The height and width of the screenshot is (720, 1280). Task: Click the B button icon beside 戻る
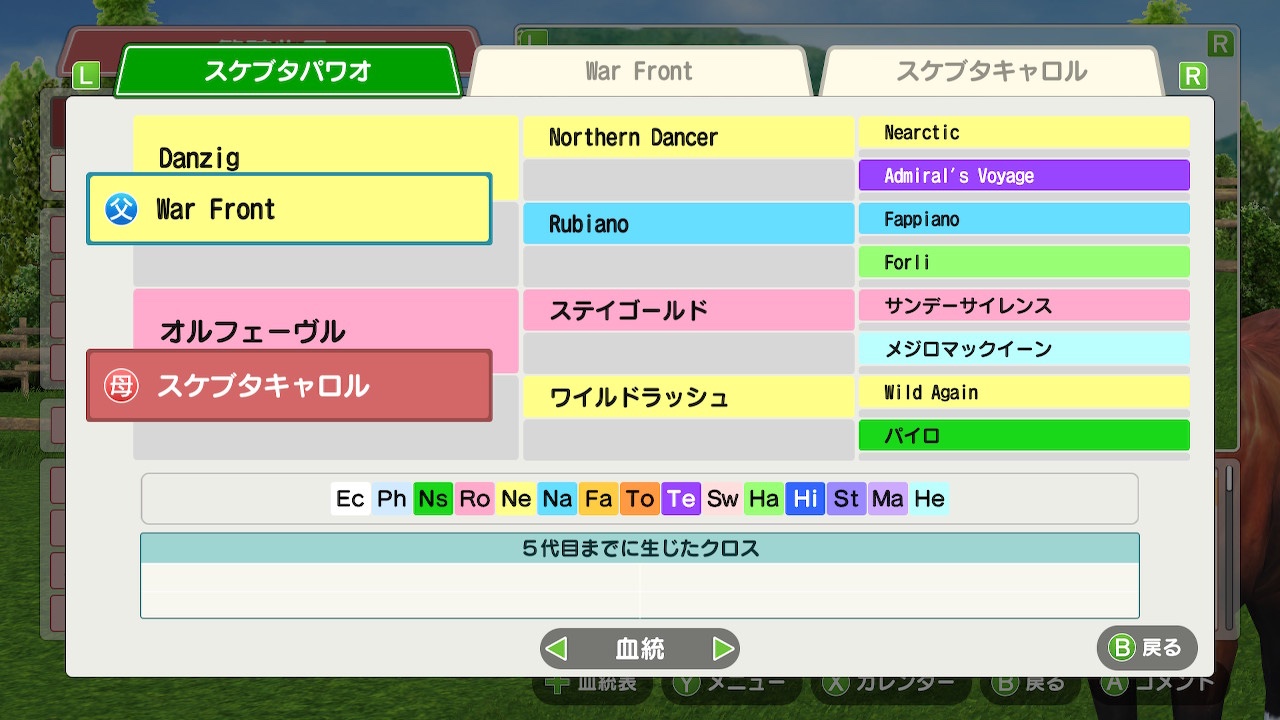coord(1122,648)
